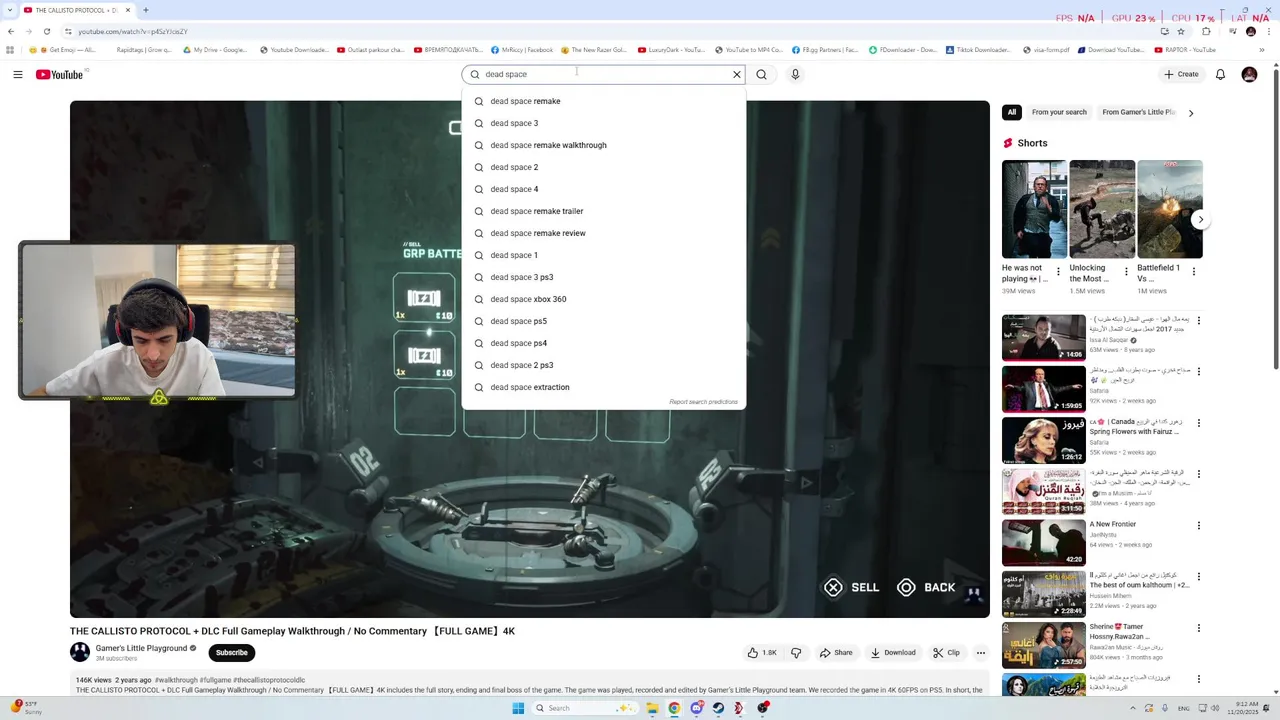Choose suggestion 'dead space 3 ps3'

[604, 277]
